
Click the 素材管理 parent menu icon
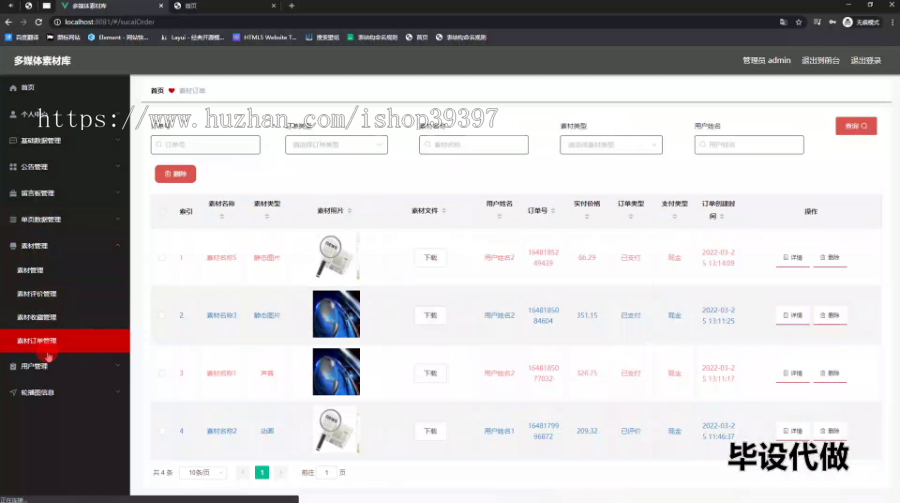pos(13,246)
